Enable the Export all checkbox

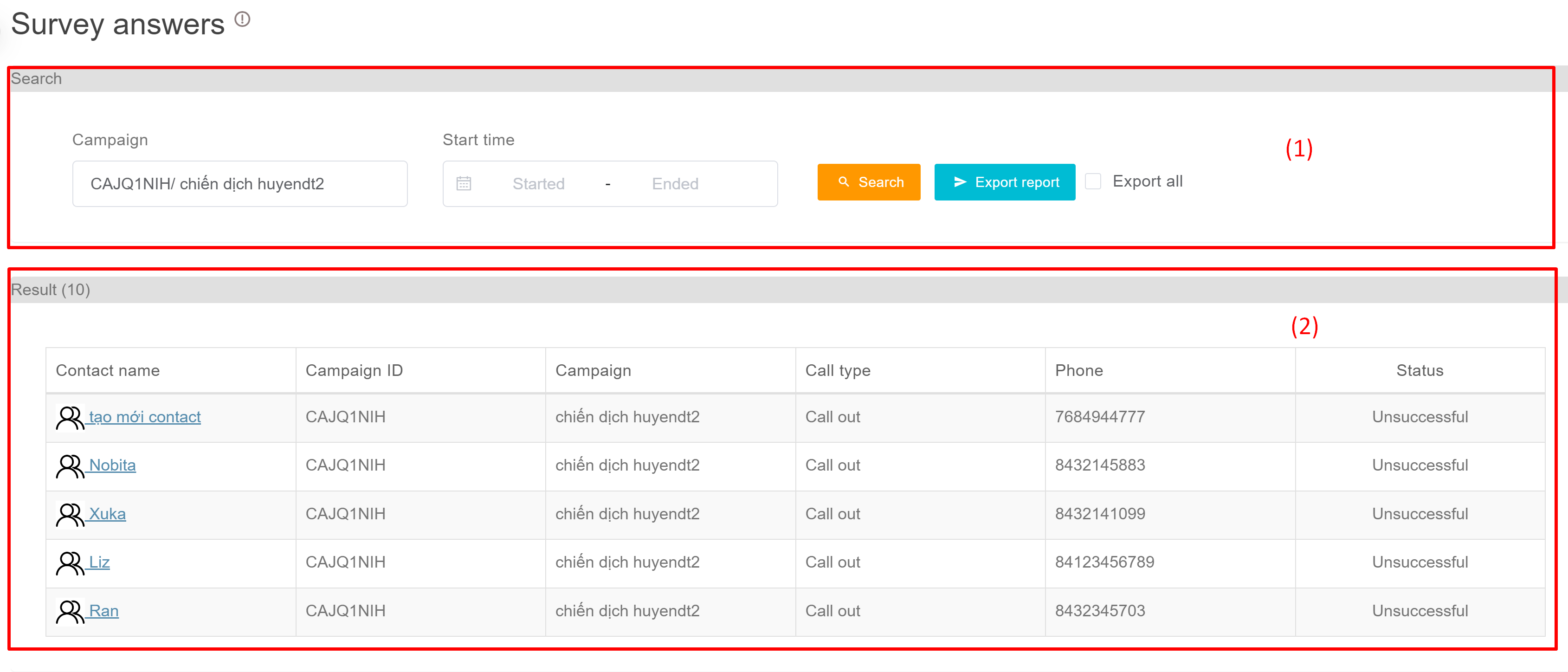pyautogui.click(x=1093, y=181)
